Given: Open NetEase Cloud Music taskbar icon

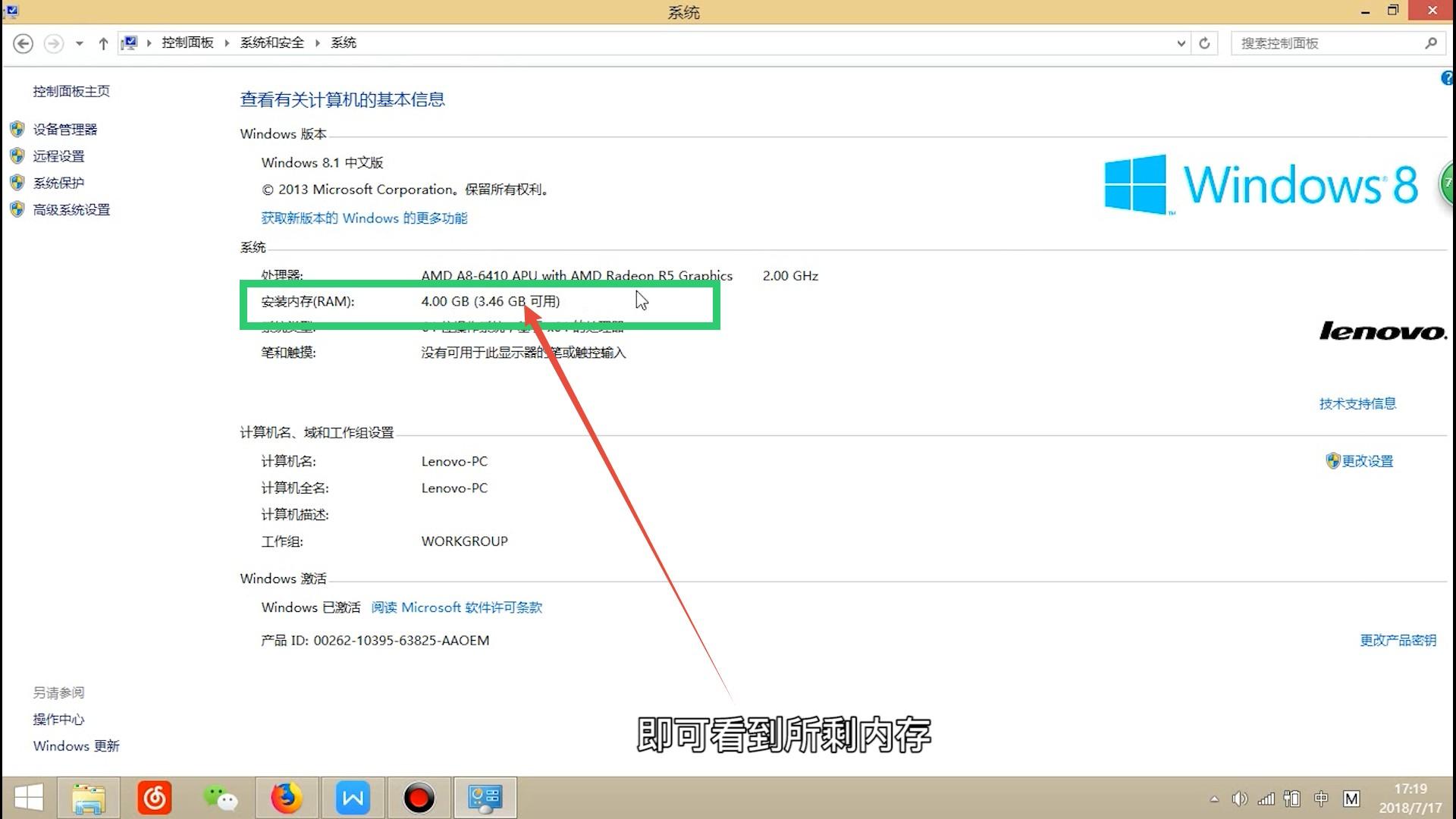Looking at the screenshot, I should [155, 798].
